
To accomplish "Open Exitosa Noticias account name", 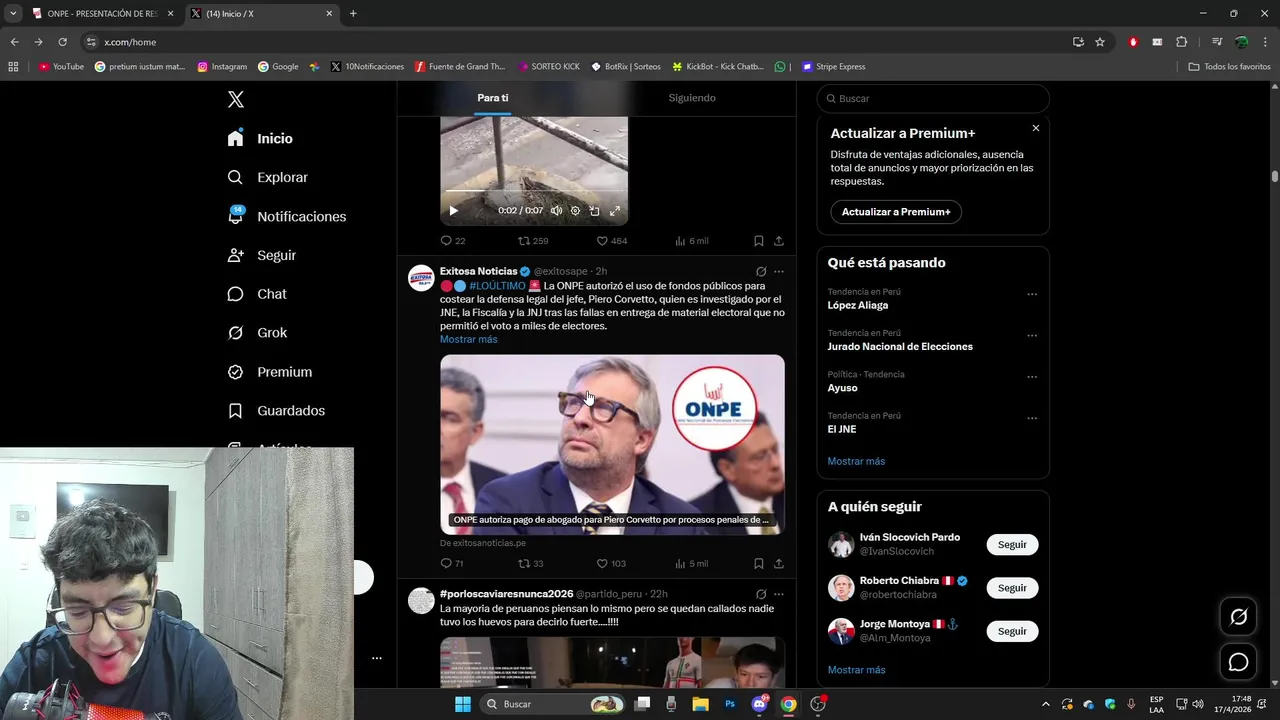I will (478, 271).
